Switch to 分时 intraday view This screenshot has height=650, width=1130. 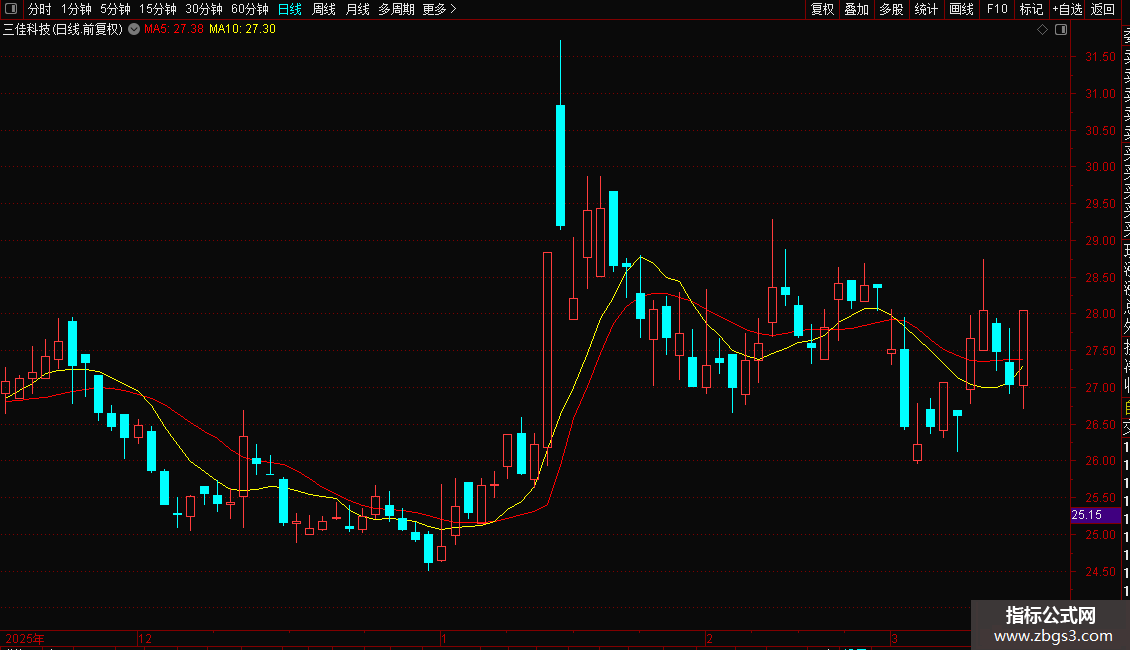tap(40, 9)
